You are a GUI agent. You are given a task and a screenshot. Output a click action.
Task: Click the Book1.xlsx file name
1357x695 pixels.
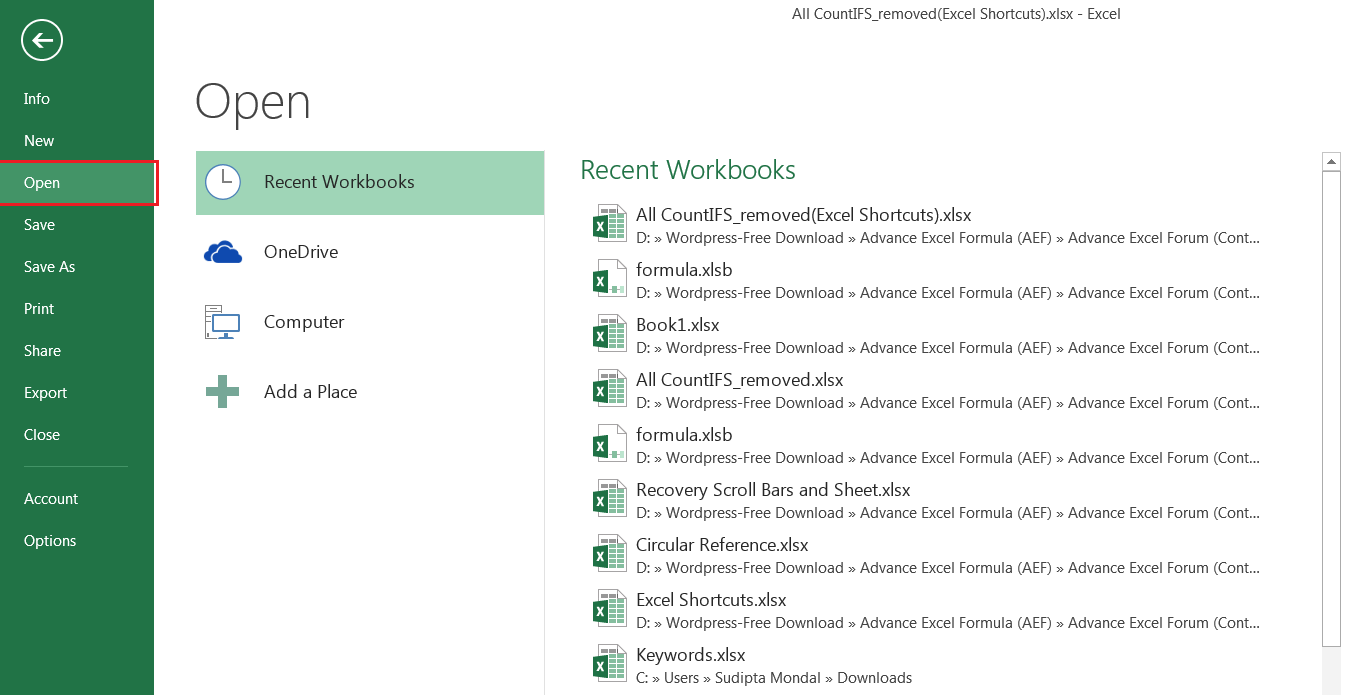click(x=677, y=325)
